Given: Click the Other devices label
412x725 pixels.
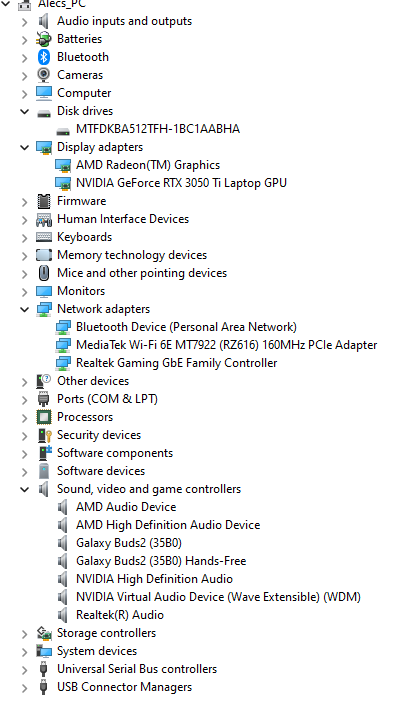Looking at the screenshot, I should pyautogui.click(x=93, y=381).
